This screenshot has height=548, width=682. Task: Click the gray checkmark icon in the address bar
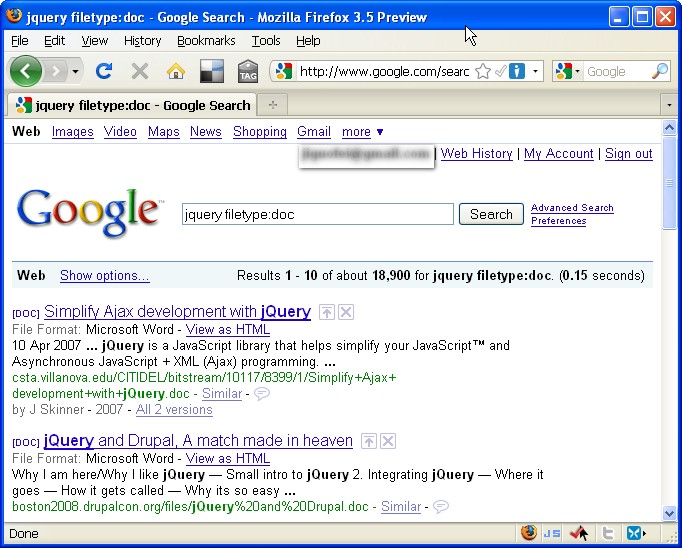click(x=501, y=71)
